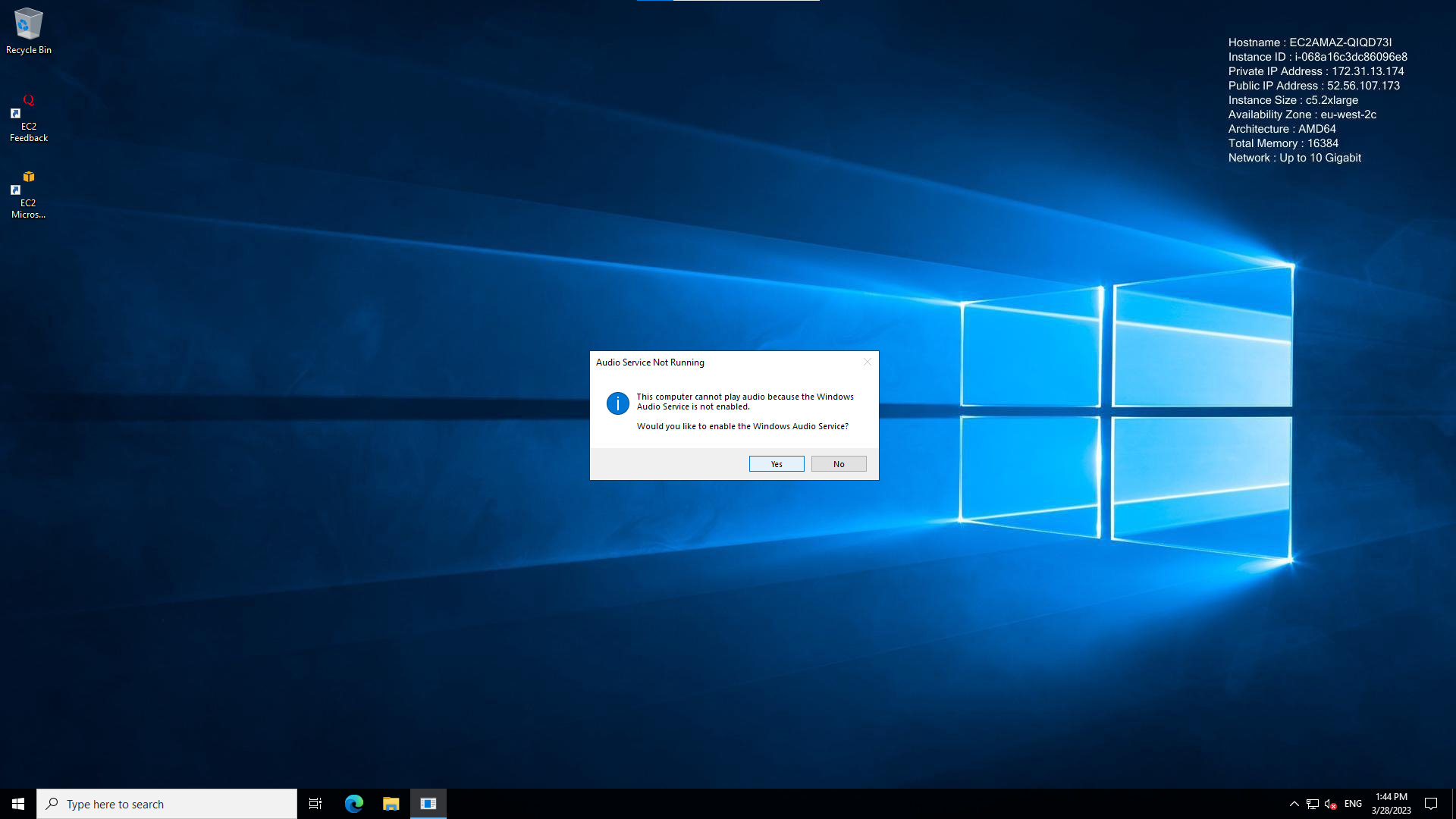The width and height of the screenshot is (1456, 819).
Task: Launch Microsoft Edge from the taskbar
Action: [354, 804]
